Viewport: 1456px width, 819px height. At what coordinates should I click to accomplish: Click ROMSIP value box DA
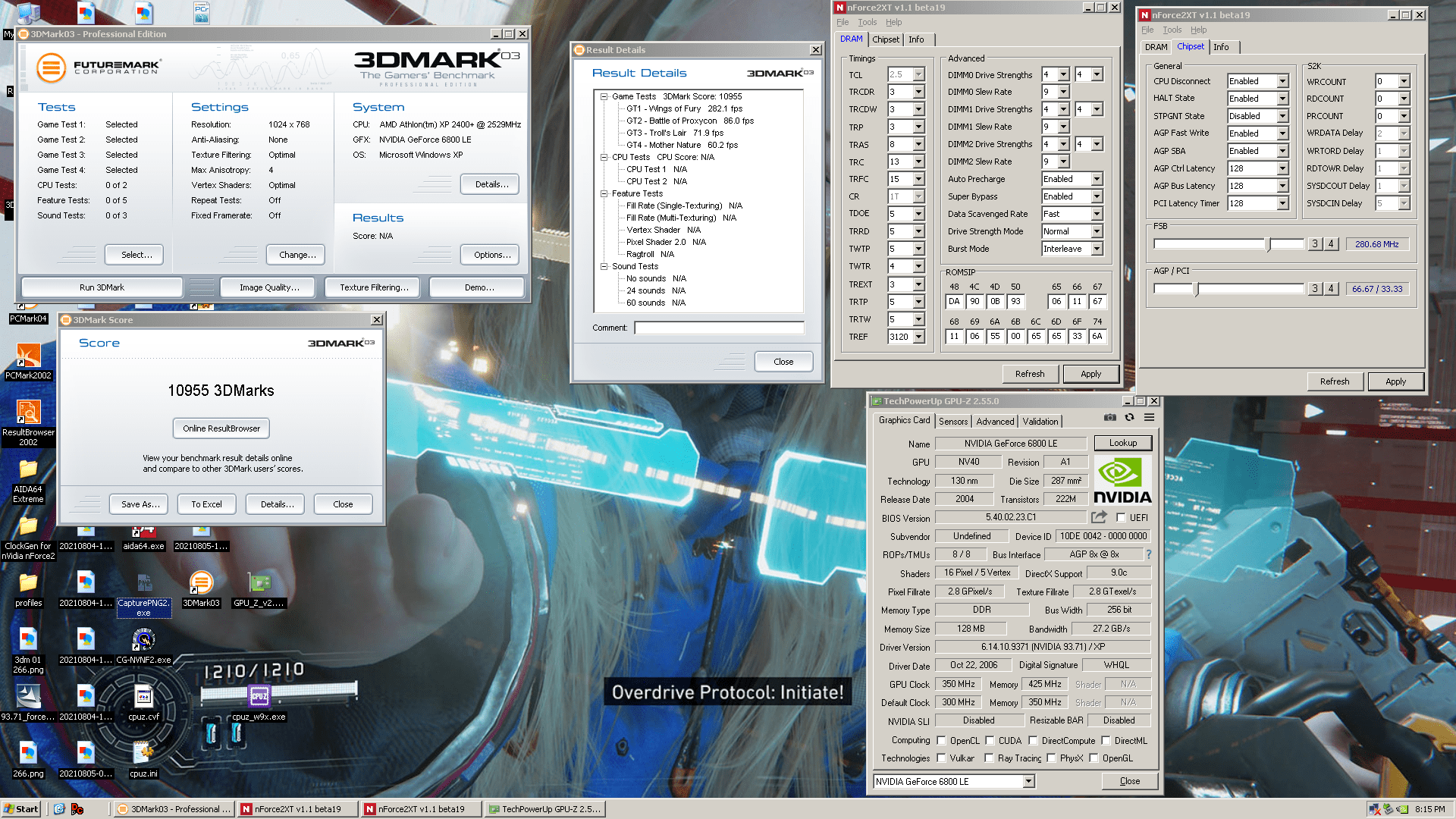tap(954, 301)
